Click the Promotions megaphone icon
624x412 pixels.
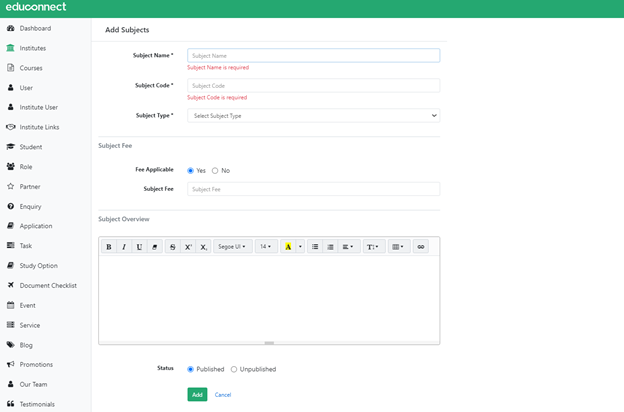11,364
